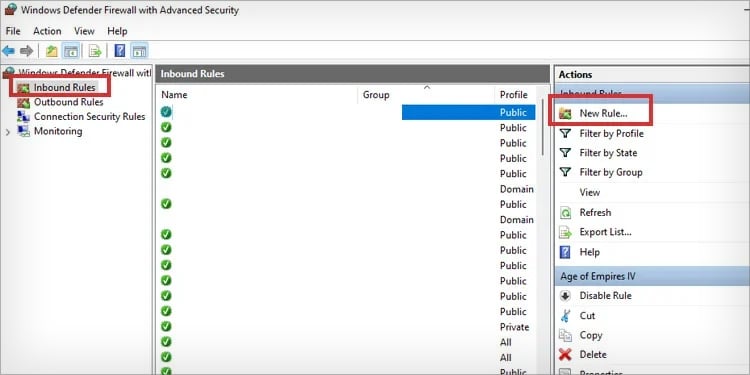The image size is (750, 375).
Task: Select Inbound Rules in the console tree
Action: coord(65,88)
